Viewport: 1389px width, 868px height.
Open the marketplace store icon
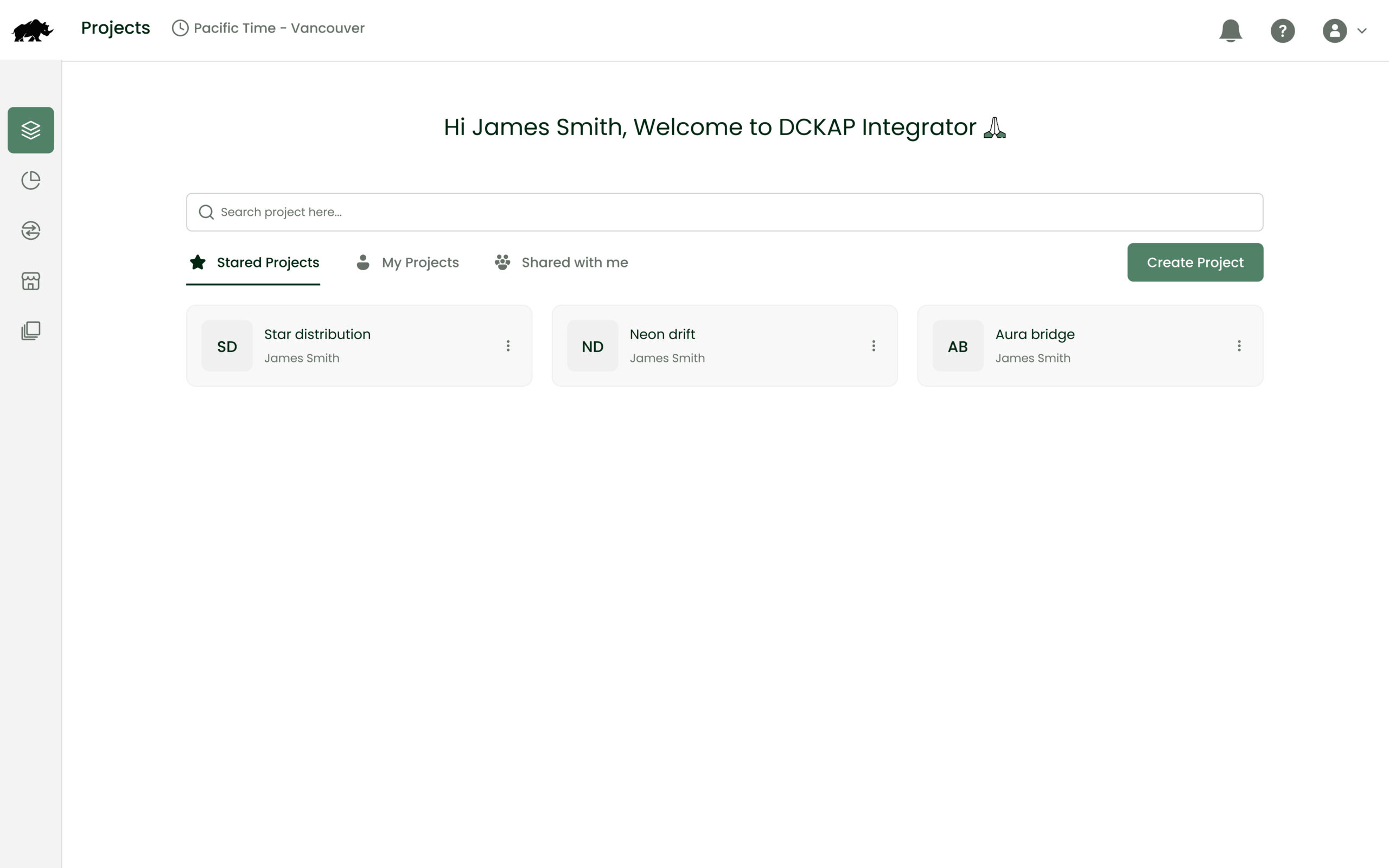coord(30,280)
